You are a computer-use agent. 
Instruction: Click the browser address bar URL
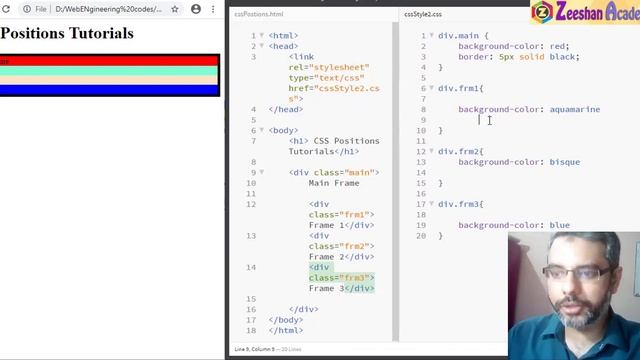click(108, 9)
